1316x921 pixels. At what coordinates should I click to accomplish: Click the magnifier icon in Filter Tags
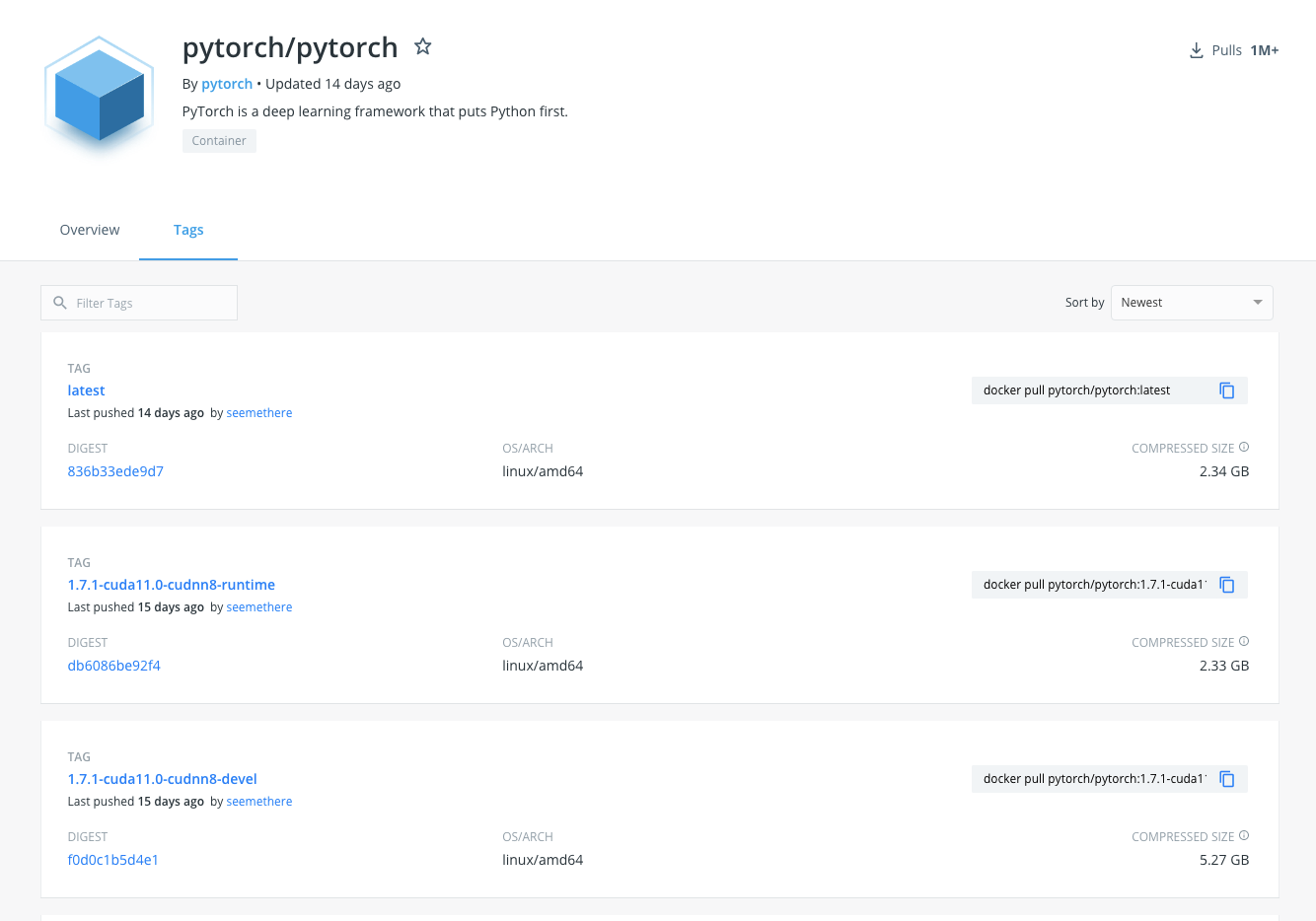click(60, 303)
